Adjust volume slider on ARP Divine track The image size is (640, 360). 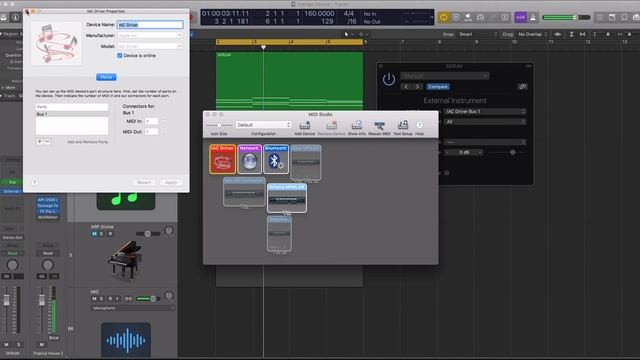point(148,233)
